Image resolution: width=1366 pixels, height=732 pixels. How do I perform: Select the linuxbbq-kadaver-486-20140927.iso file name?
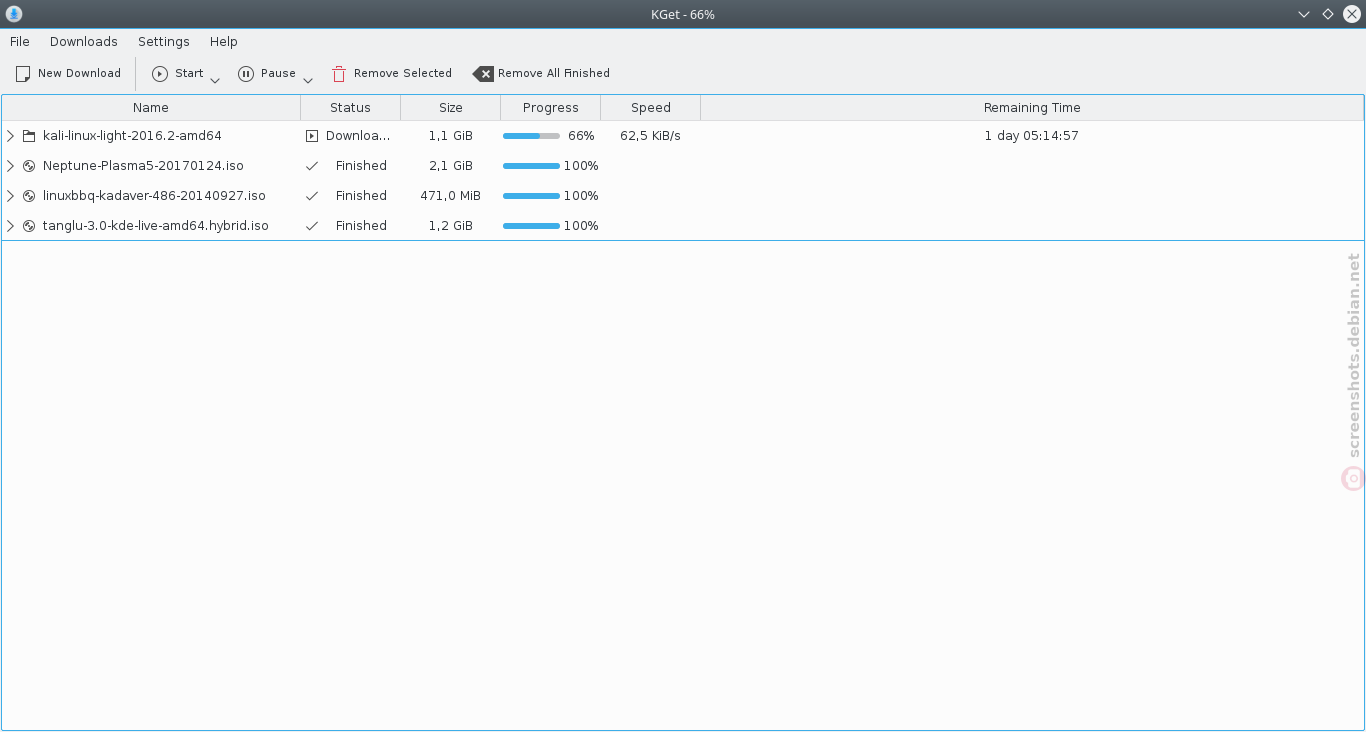[x=154, y=196]
